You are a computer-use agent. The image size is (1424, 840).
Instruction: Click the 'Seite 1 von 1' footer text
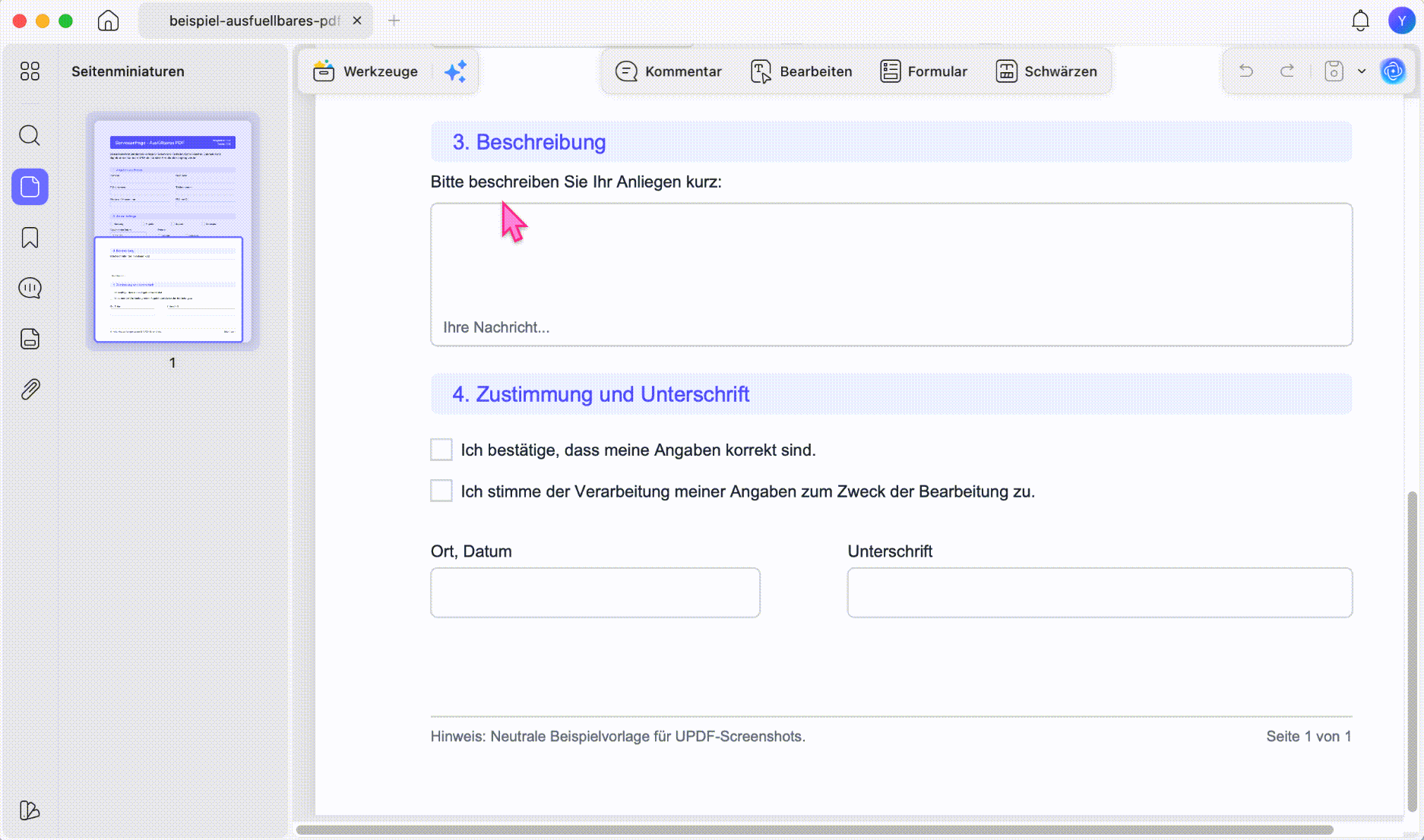point(1308,736)
